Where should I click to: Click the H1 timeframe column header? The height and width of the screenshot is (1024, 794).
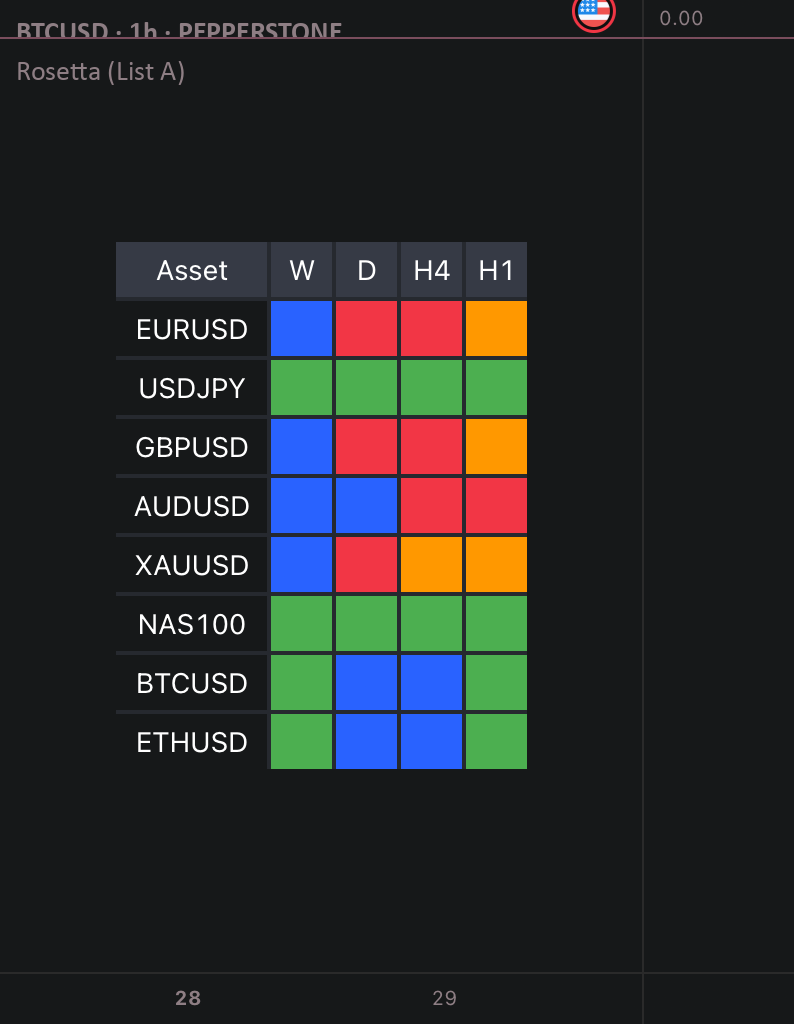pyautogui.click(x=496, y=270)
